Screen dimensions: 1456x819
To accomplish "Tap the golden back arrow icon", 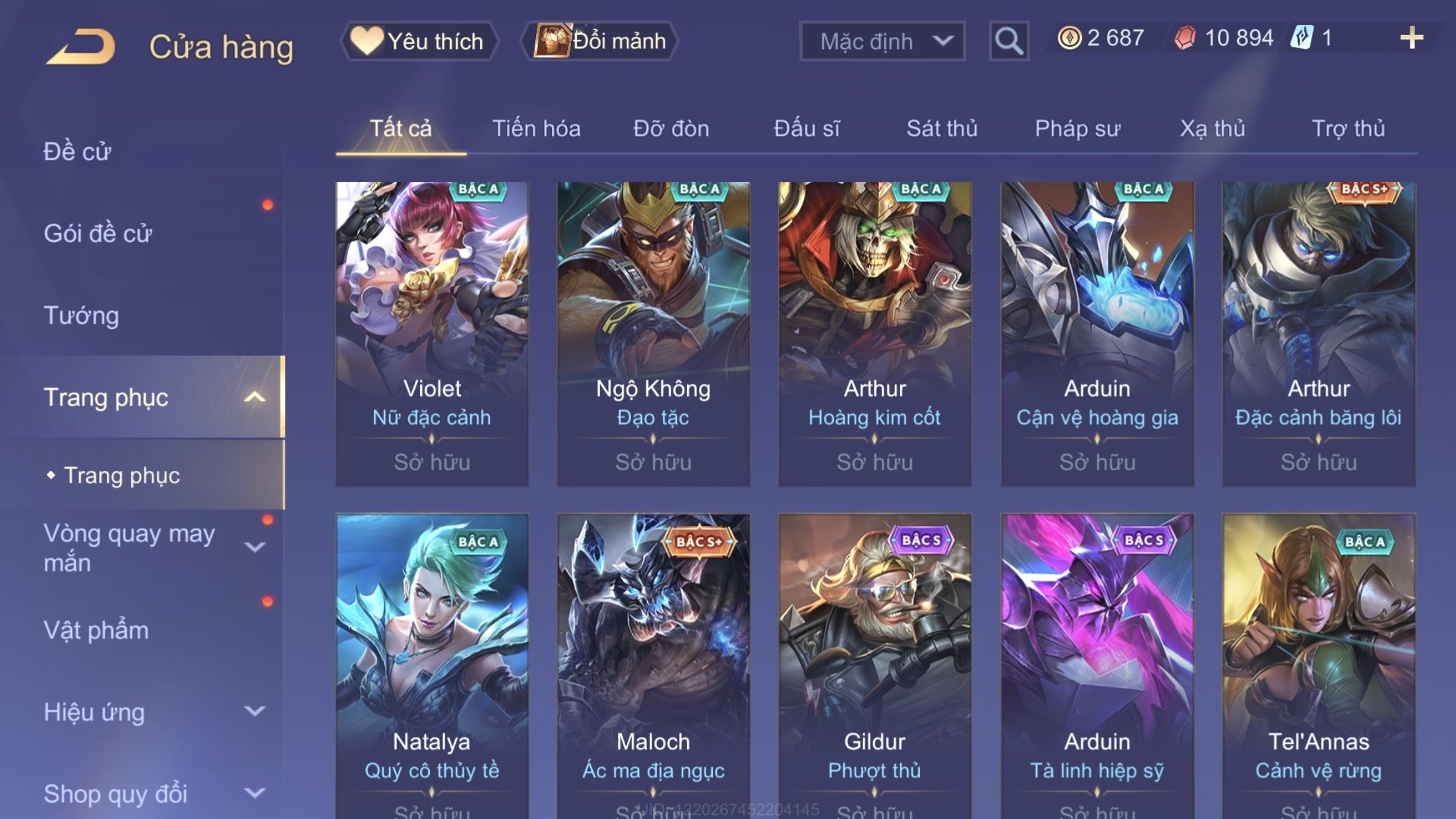I will pyautogui.click(x=80, y=46).
